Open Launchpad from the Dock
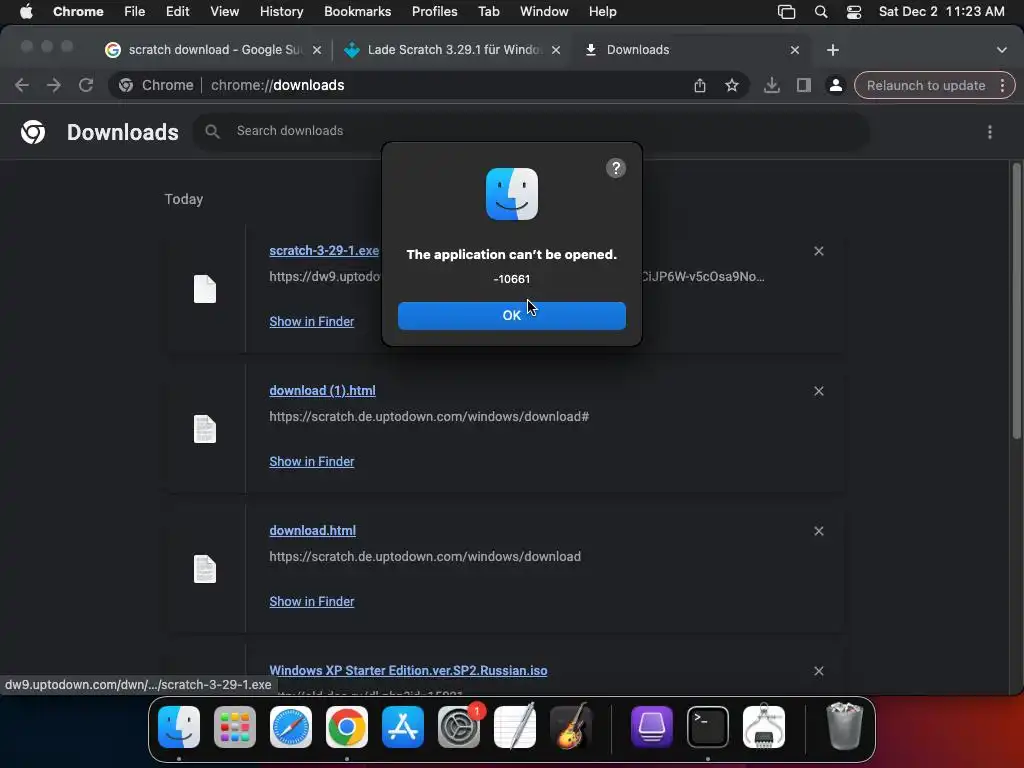The height and width of the screenshot is (768, 1024). (x=235, y=727)
